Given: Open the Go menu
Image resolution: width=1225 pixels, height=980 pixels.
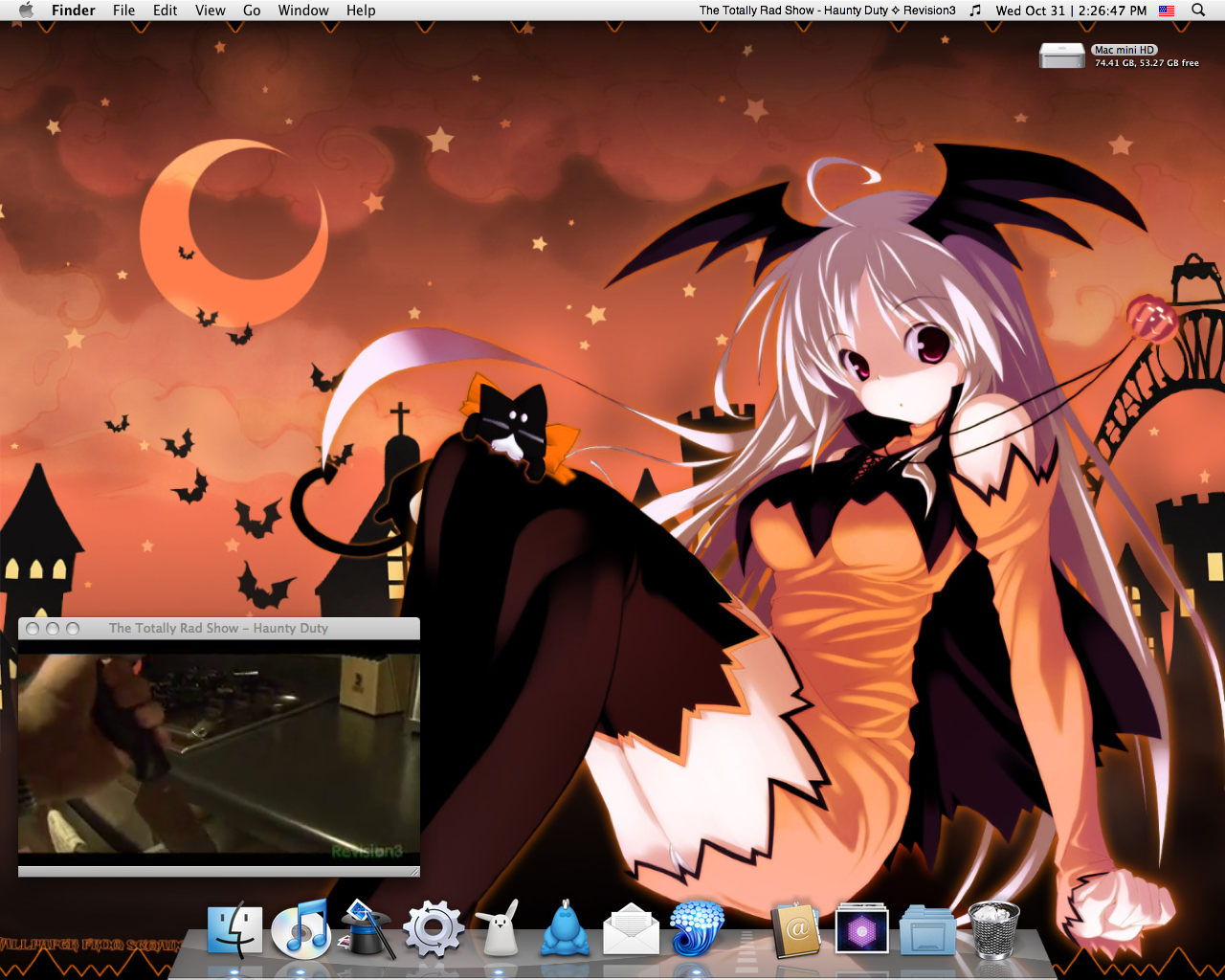Looking at the screenshot, I should (x=252, y=11).
